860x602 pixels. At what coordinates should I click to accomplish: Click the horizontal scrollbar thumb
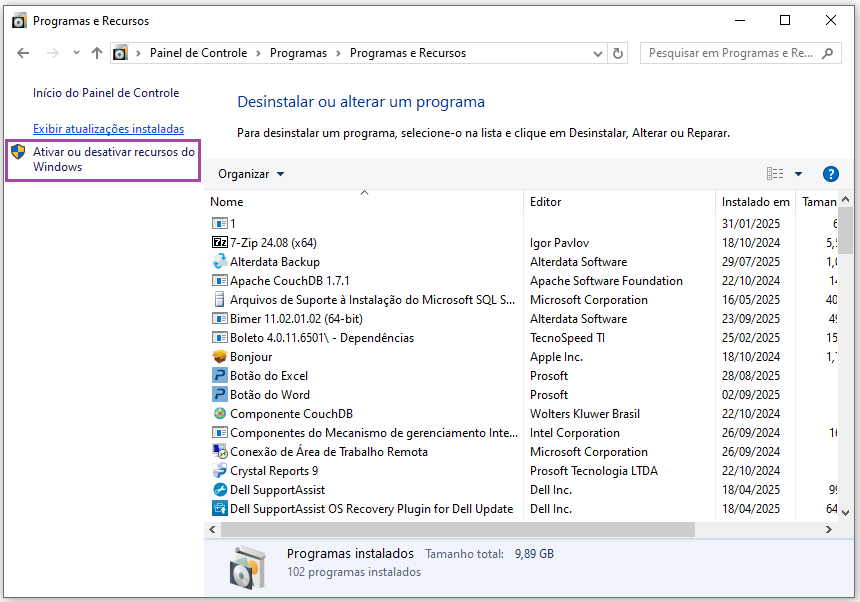click(457, 530)
